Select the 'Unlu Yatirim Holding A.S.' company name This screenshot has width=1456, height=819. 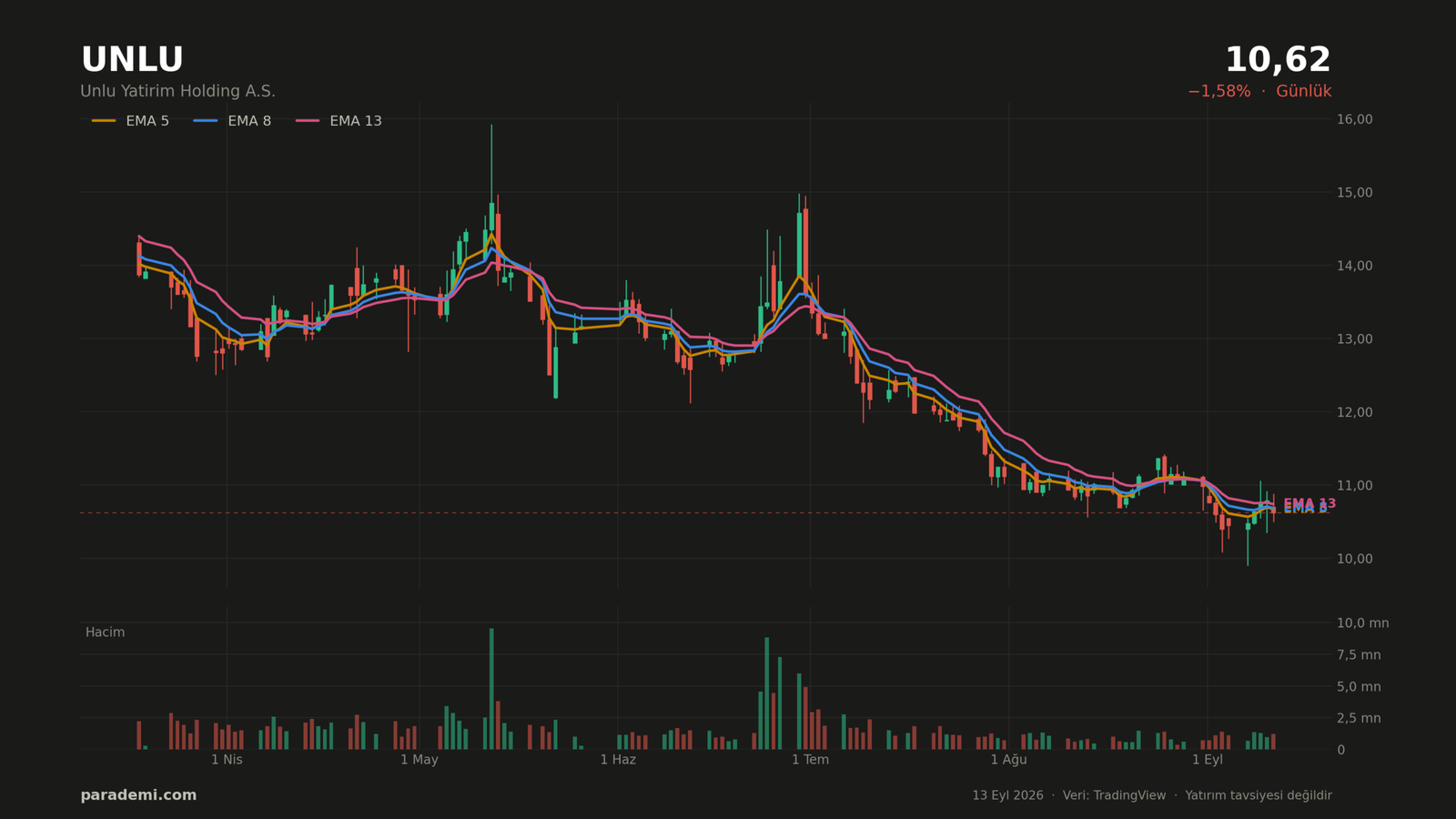tap(177, 92)
